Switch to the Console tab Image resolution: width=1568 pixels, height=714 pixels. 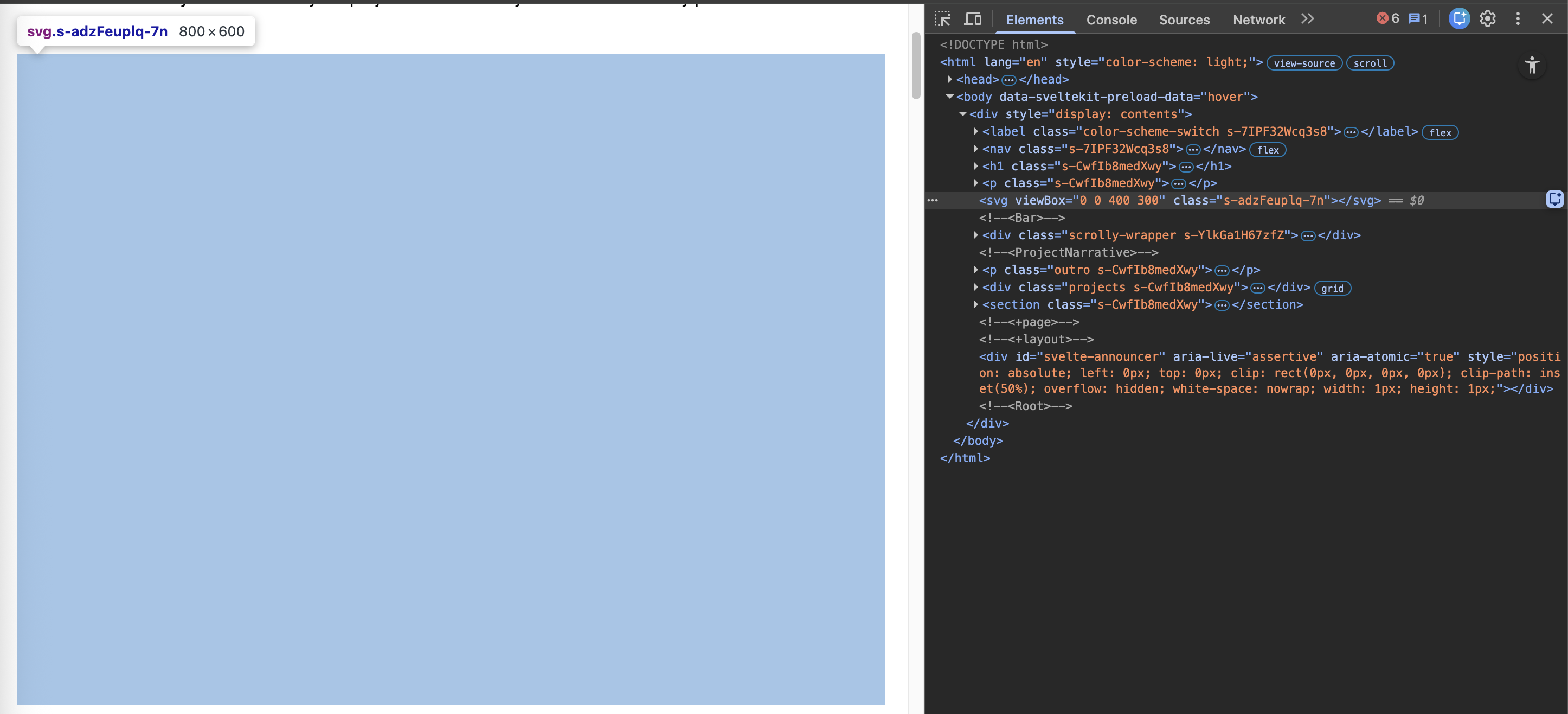1111,20
